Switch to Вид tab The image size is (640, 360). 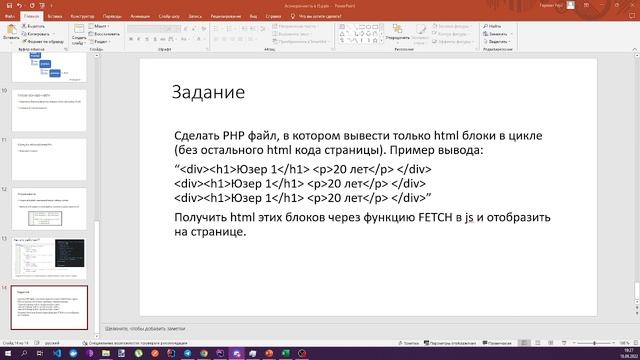253,16
